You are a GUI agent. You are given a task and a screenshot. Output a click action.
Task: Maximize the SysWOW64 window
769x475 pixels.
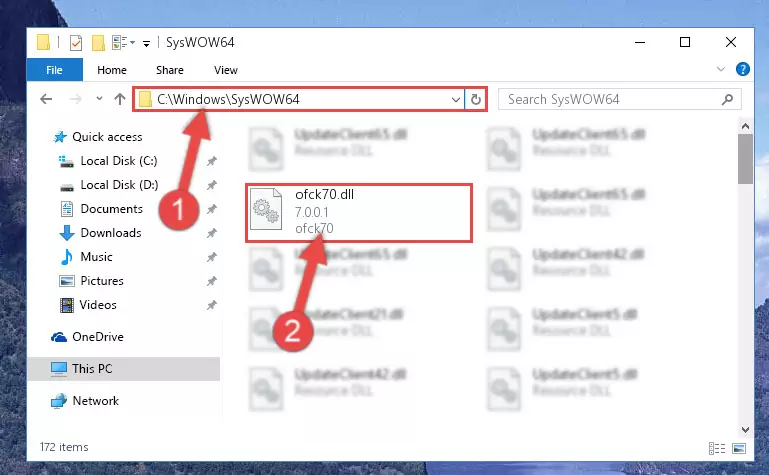(685, 43)
